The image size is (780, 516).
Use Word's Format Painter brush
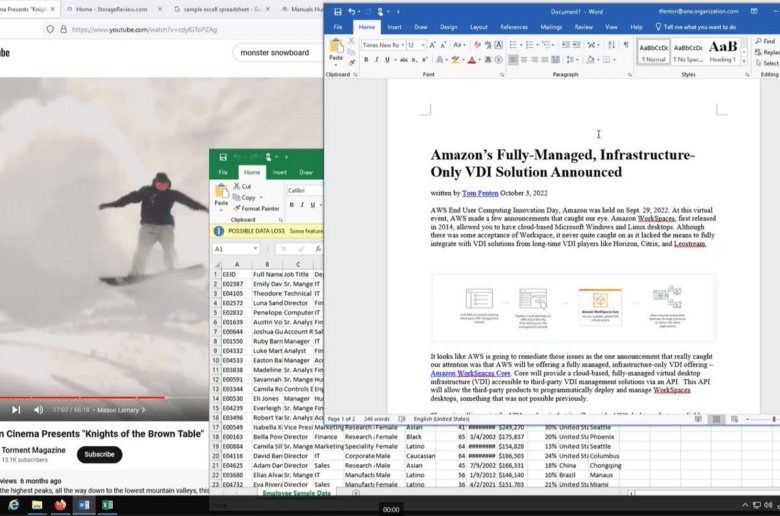[352, 63]
